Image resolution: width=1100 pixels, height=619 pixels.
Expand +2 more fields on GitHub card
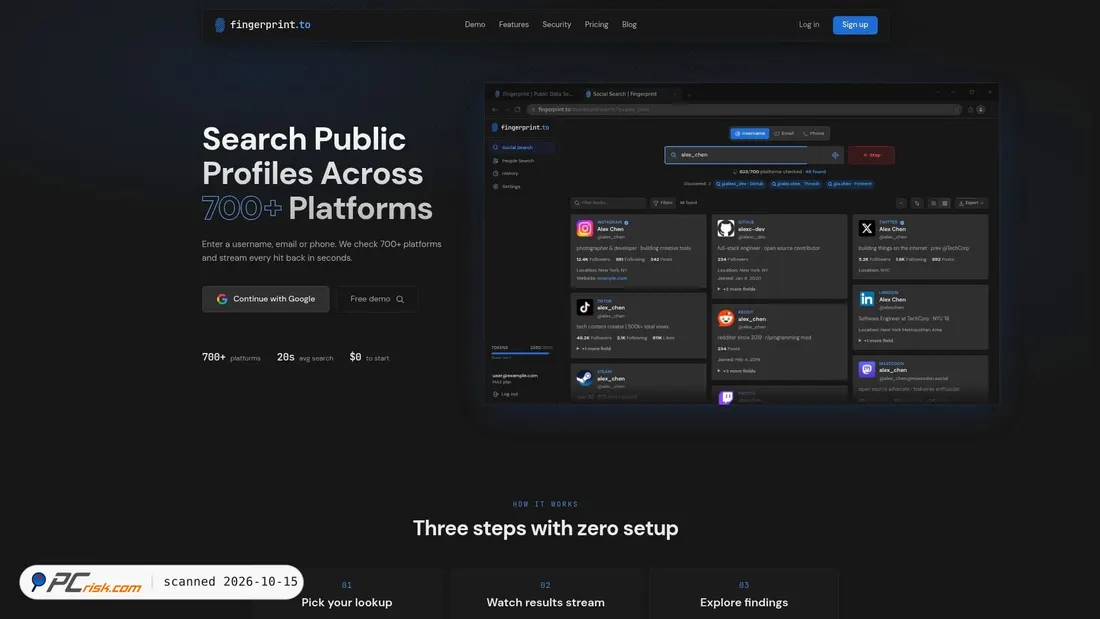click(x=737, y=289)
